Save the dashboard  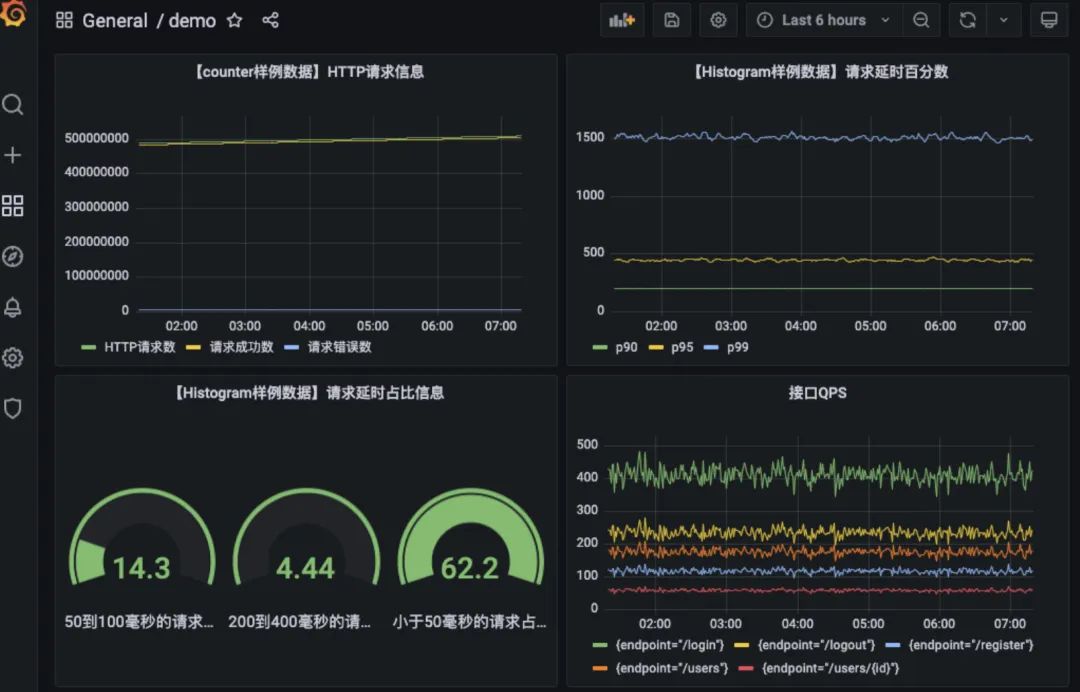coord(672,20)
